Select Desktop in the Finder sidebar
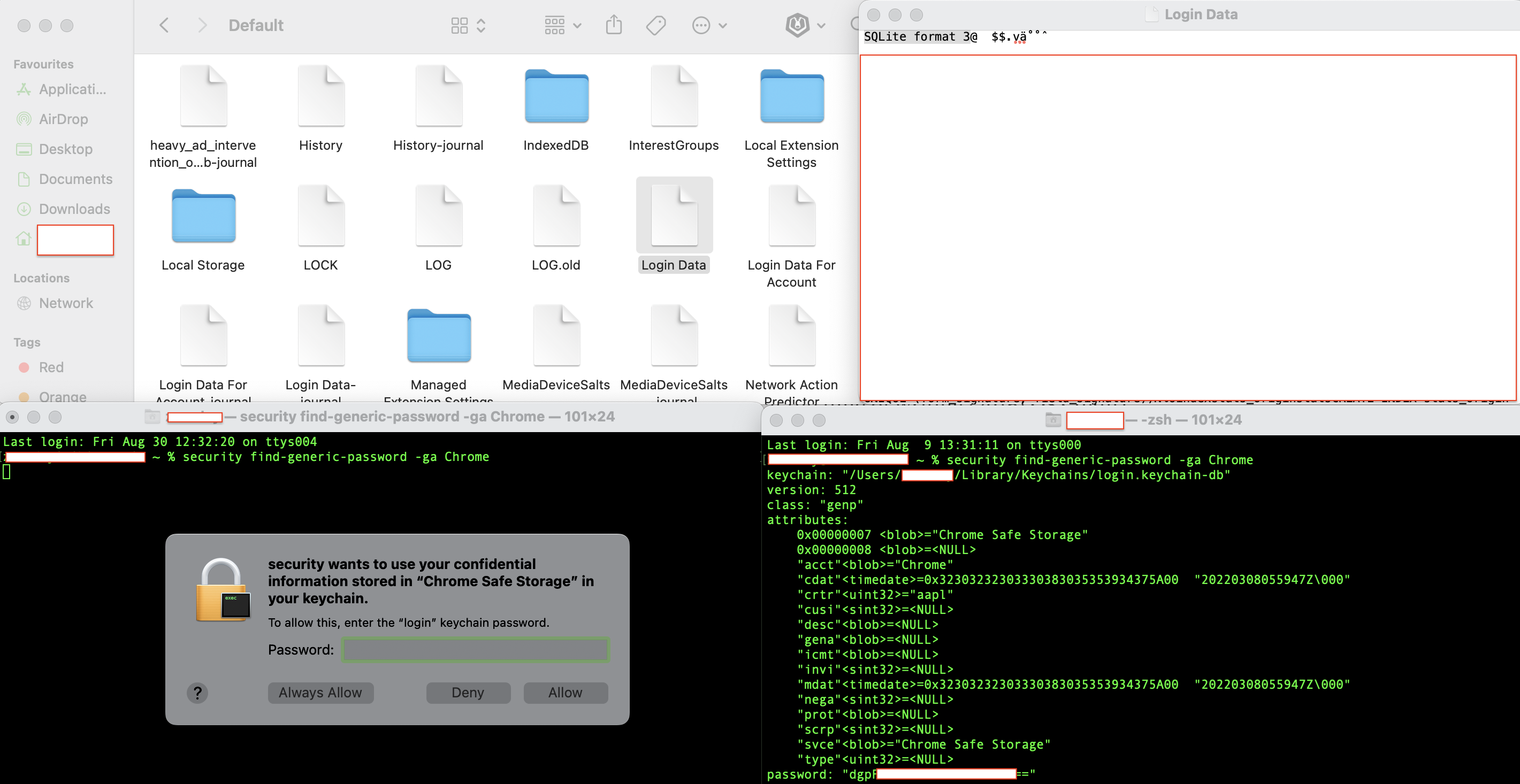The width and height of the screenshot is (1520, 784). coord(54,149)
